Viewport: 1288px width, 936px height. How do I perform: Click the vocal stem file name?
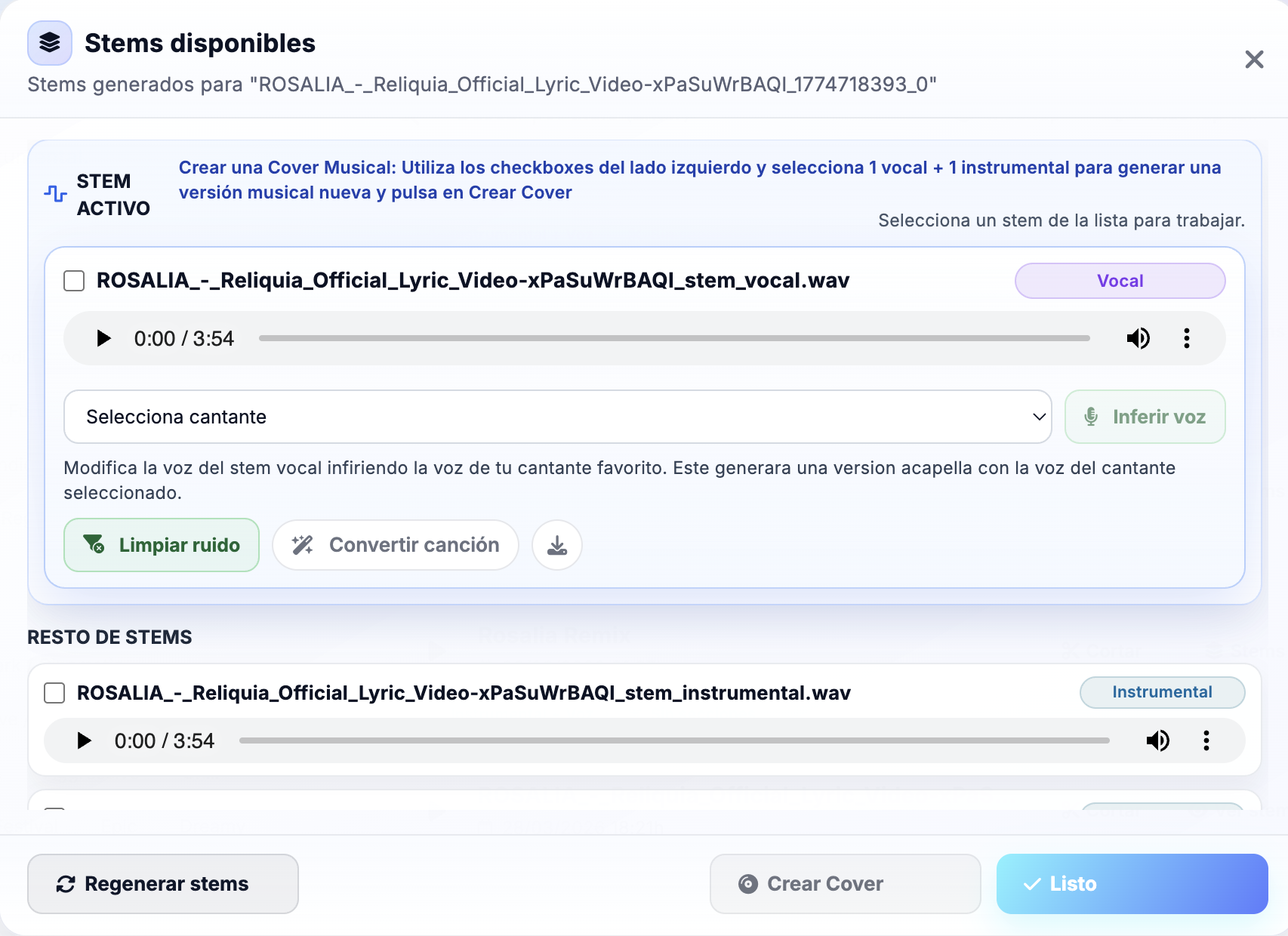coord(473,281)
